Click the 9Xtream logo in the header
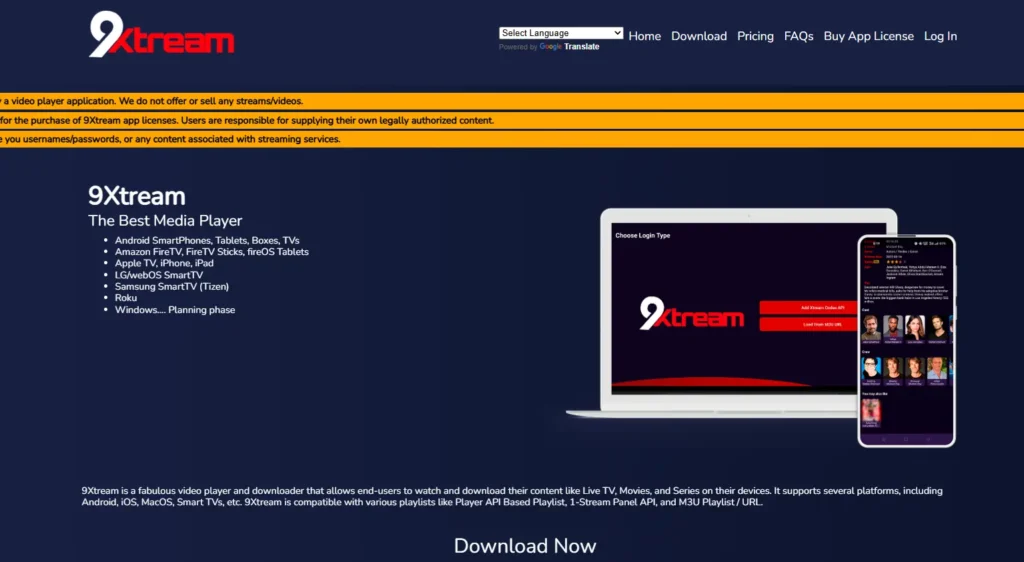 coord(161,35)
